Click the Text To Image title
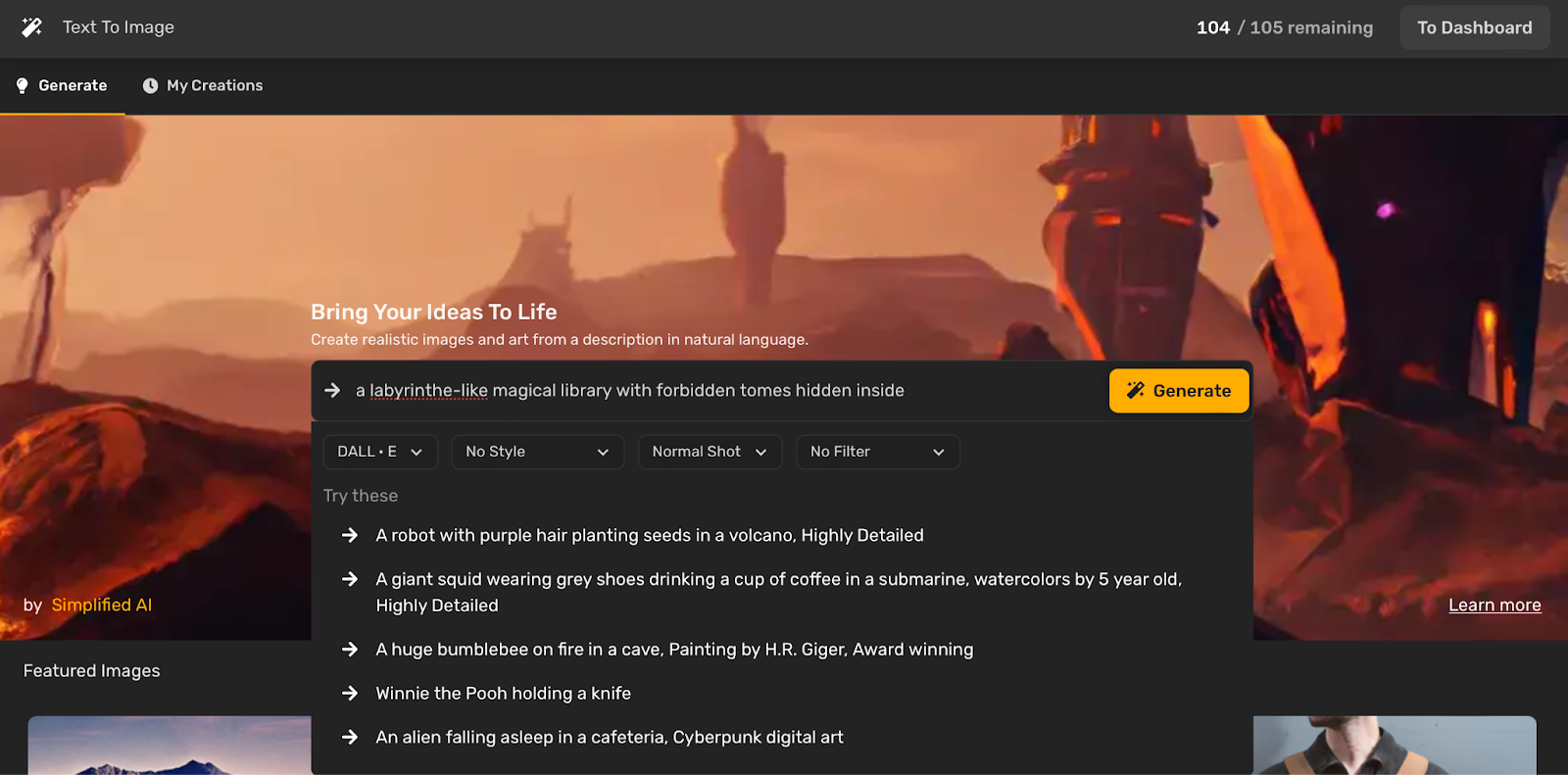This screenshot has height=775, width=1568. coord(119,27)
